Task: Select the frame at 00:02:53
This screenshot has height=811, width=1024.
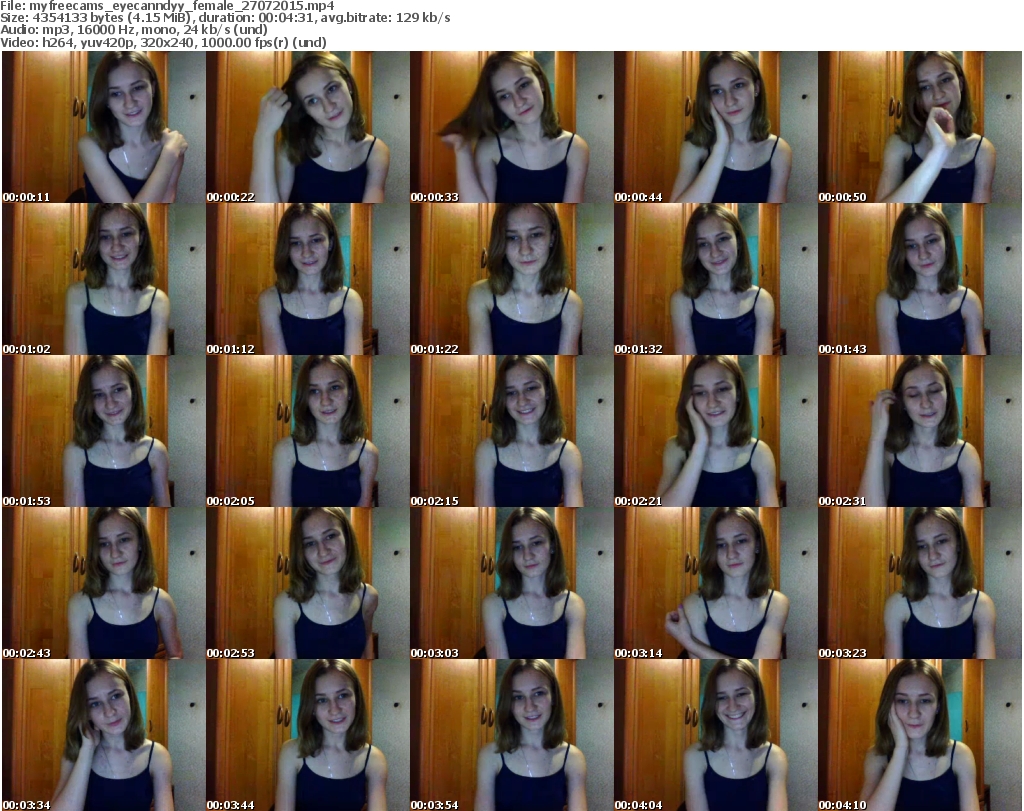Action: 308,583
